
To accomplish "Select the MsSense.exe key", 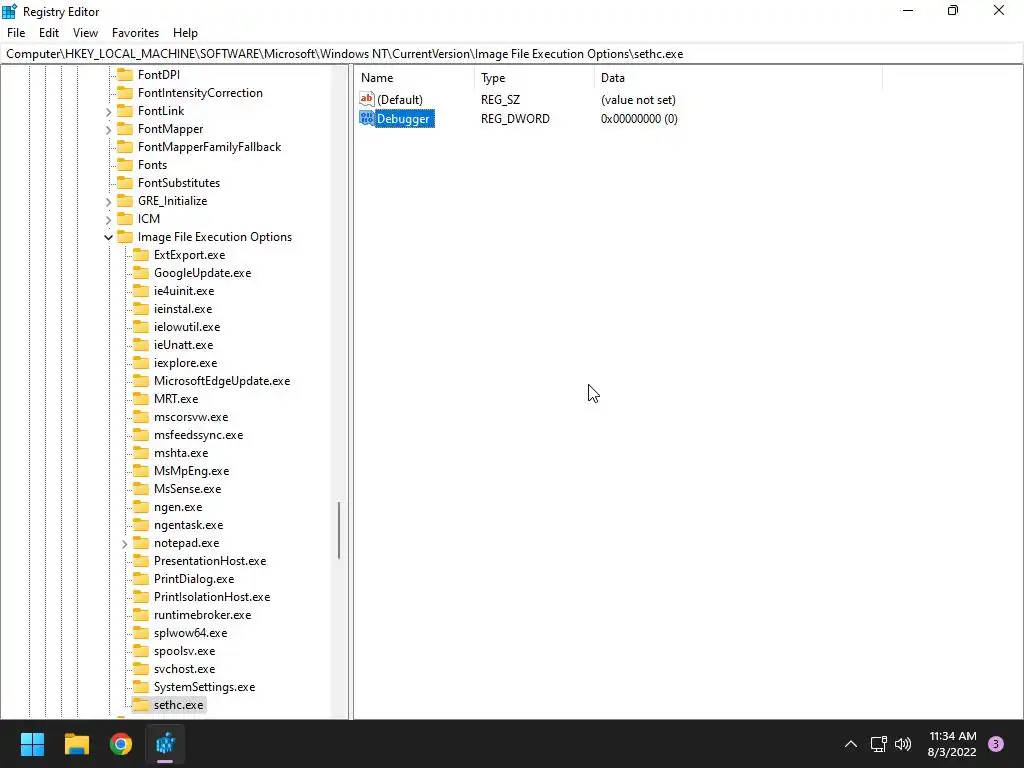I will click(x=187, y=489).
